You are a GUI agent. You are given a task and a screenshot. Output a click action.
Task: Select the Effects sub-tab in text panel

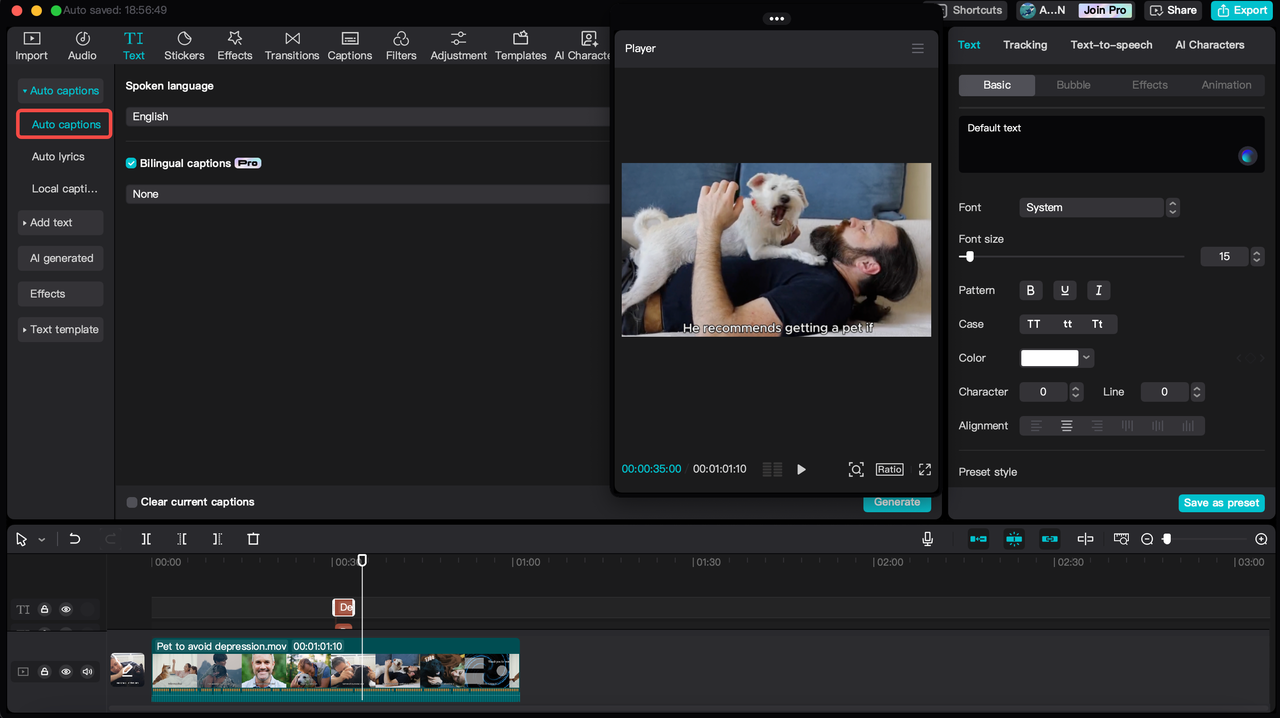(1149, 85)
